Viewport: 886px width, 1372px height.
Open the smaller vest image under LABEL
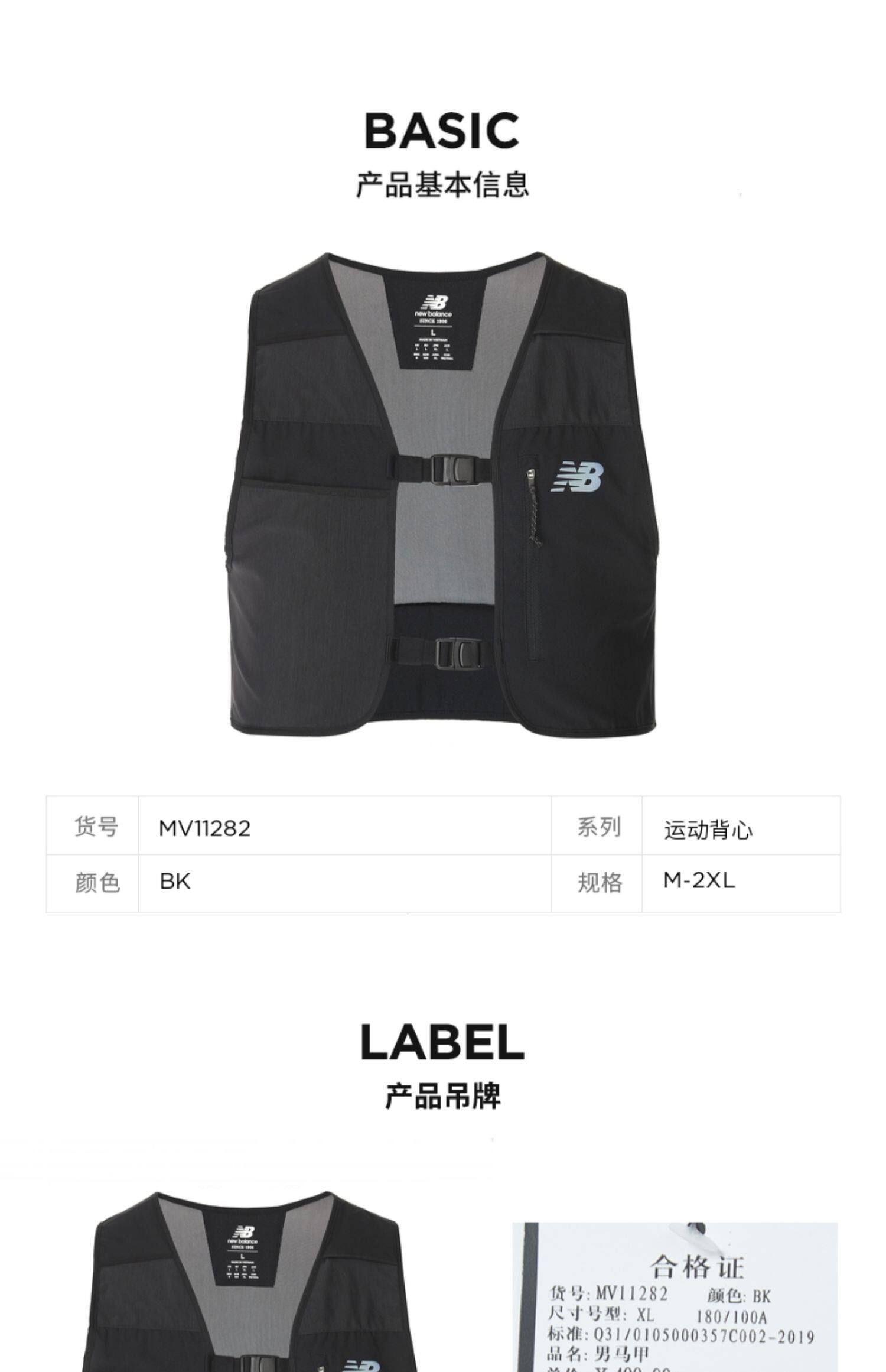(x=247, y=1280)
